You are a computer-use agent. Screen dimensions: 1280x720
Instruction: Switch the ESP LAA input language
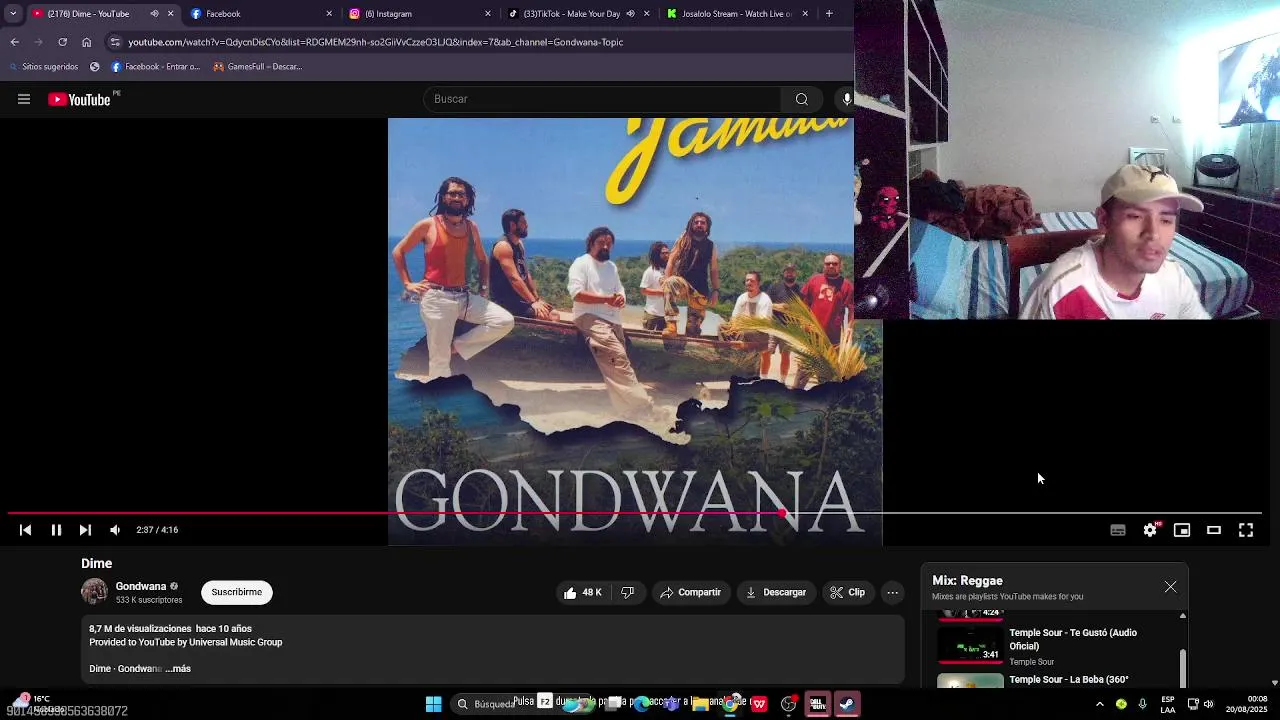click(1168, 704)
